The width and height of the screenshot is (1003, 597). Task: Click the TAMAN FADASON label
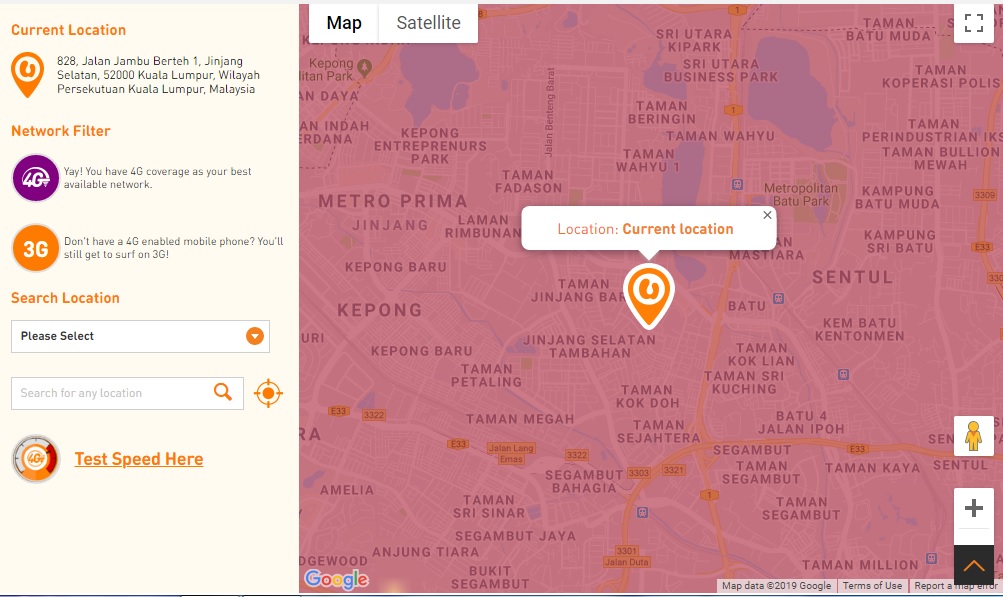click(528, 181)
